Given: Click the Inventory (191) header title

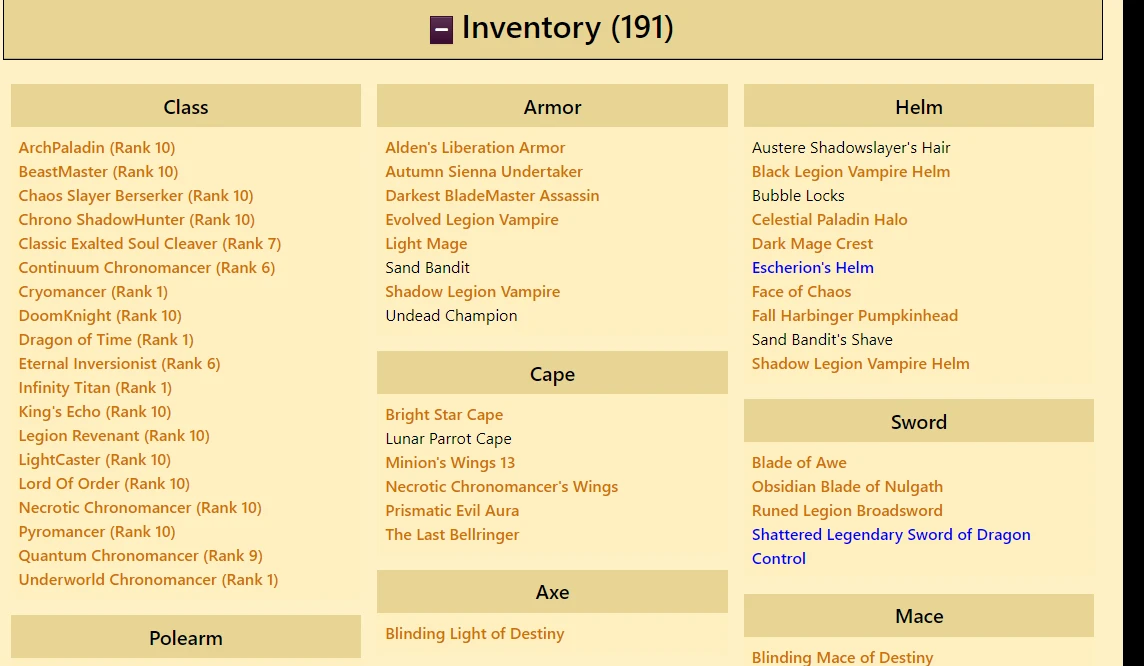Looking at the screenshot, I should [567, 28].
